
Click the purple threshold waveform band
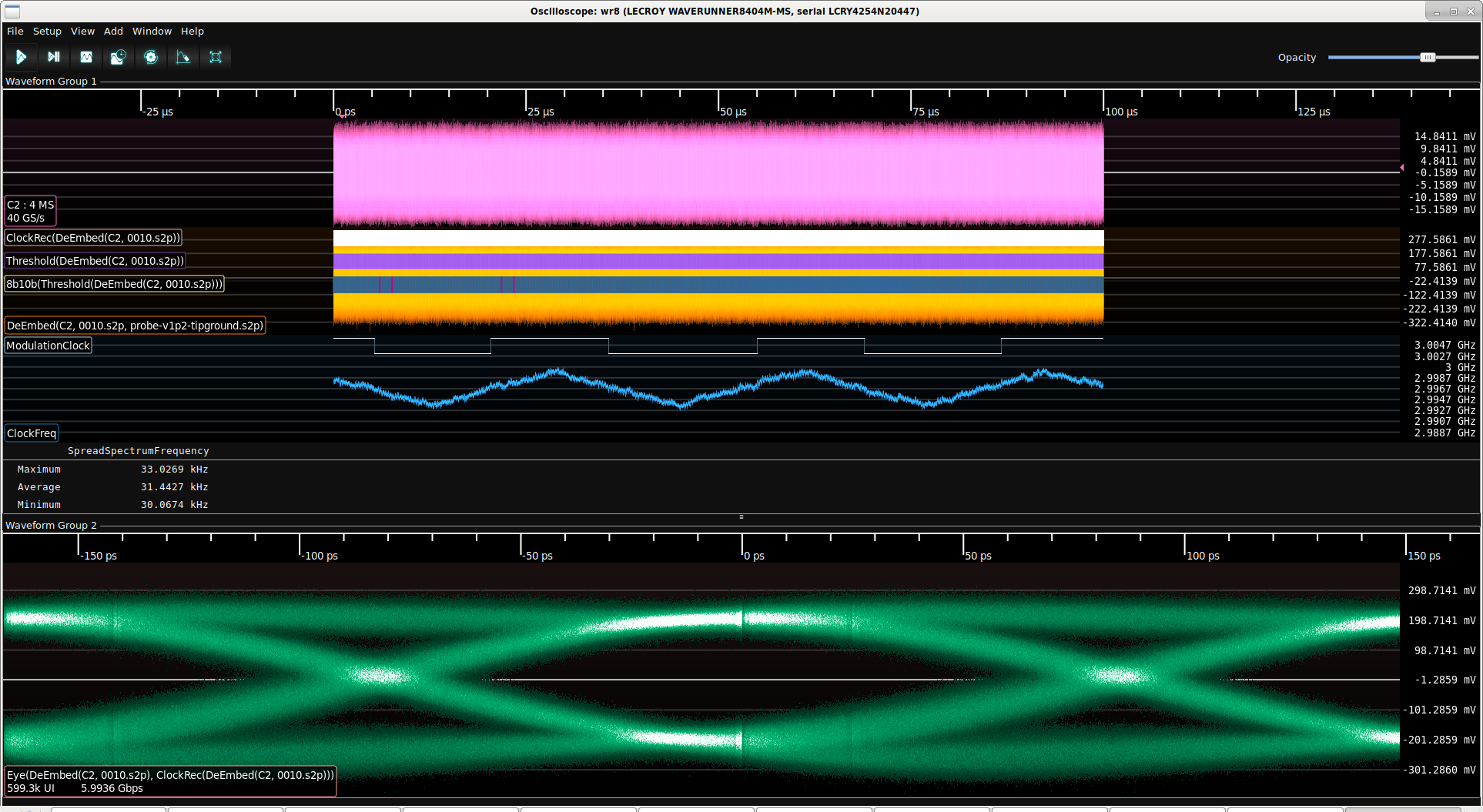click(718, 262)
